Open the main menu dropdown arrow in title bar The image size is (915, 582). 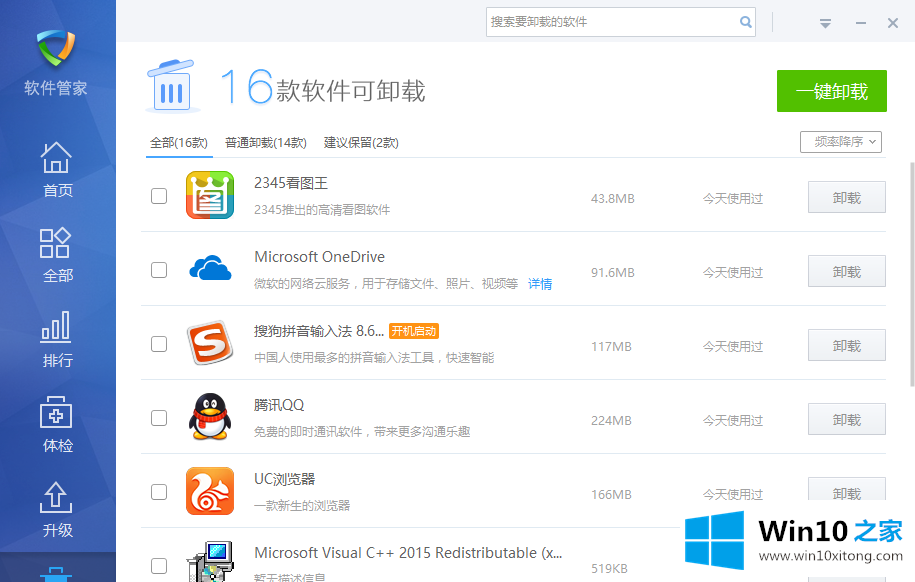pos(825,23)
